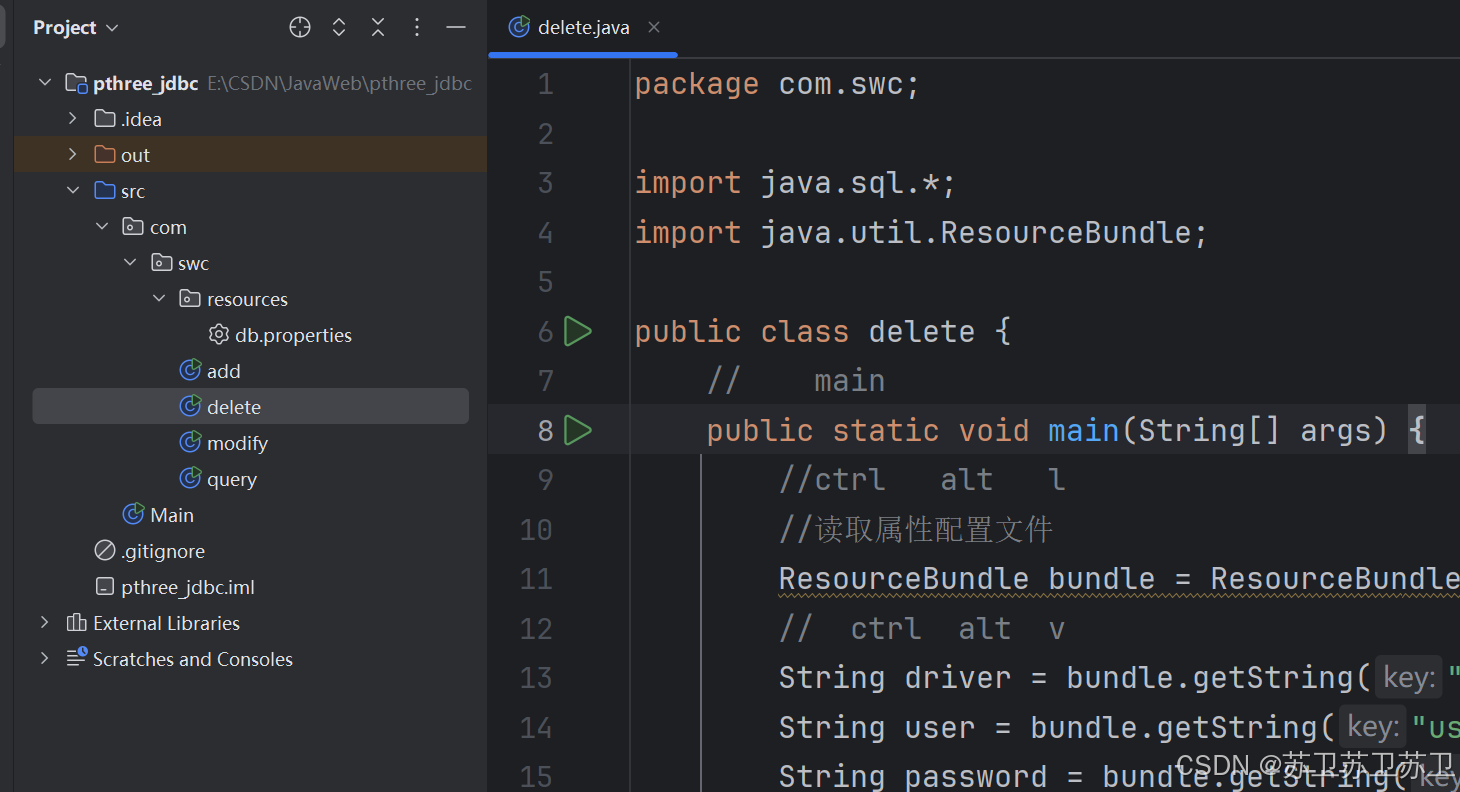Select the orange out folder icon
1460x792 pixels.
104,155
